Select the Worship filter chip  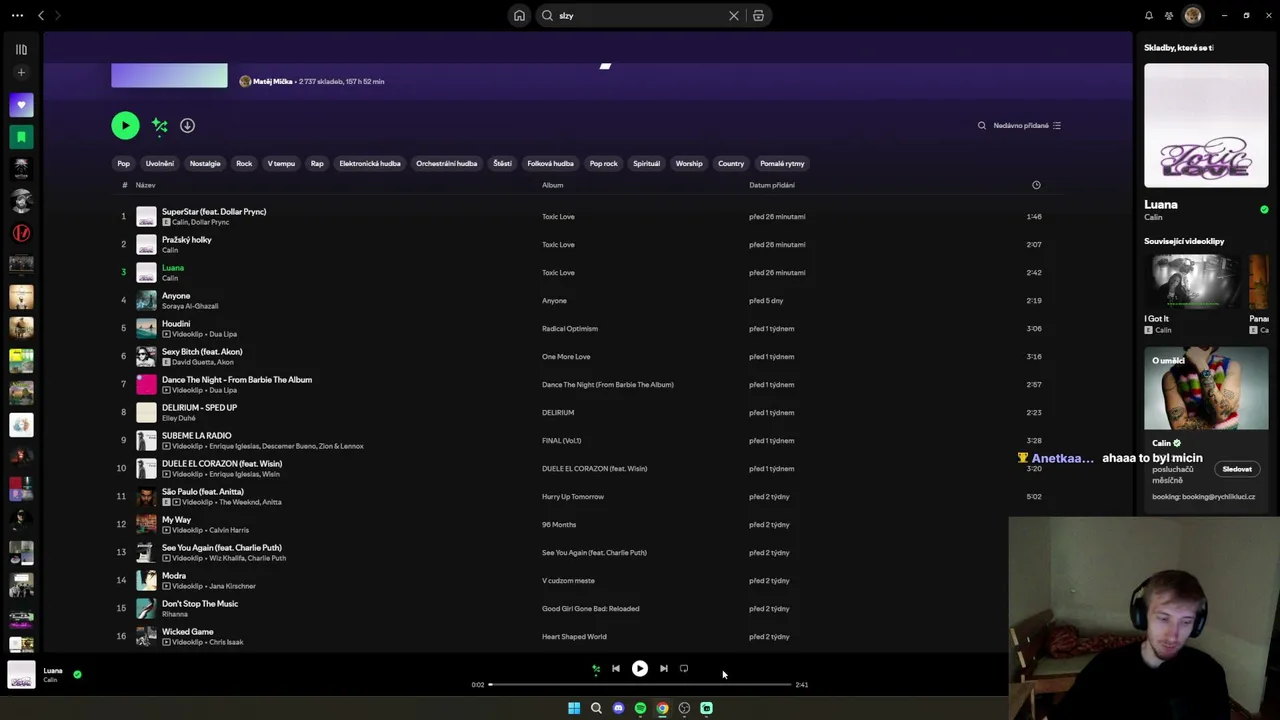pos(689,164)
